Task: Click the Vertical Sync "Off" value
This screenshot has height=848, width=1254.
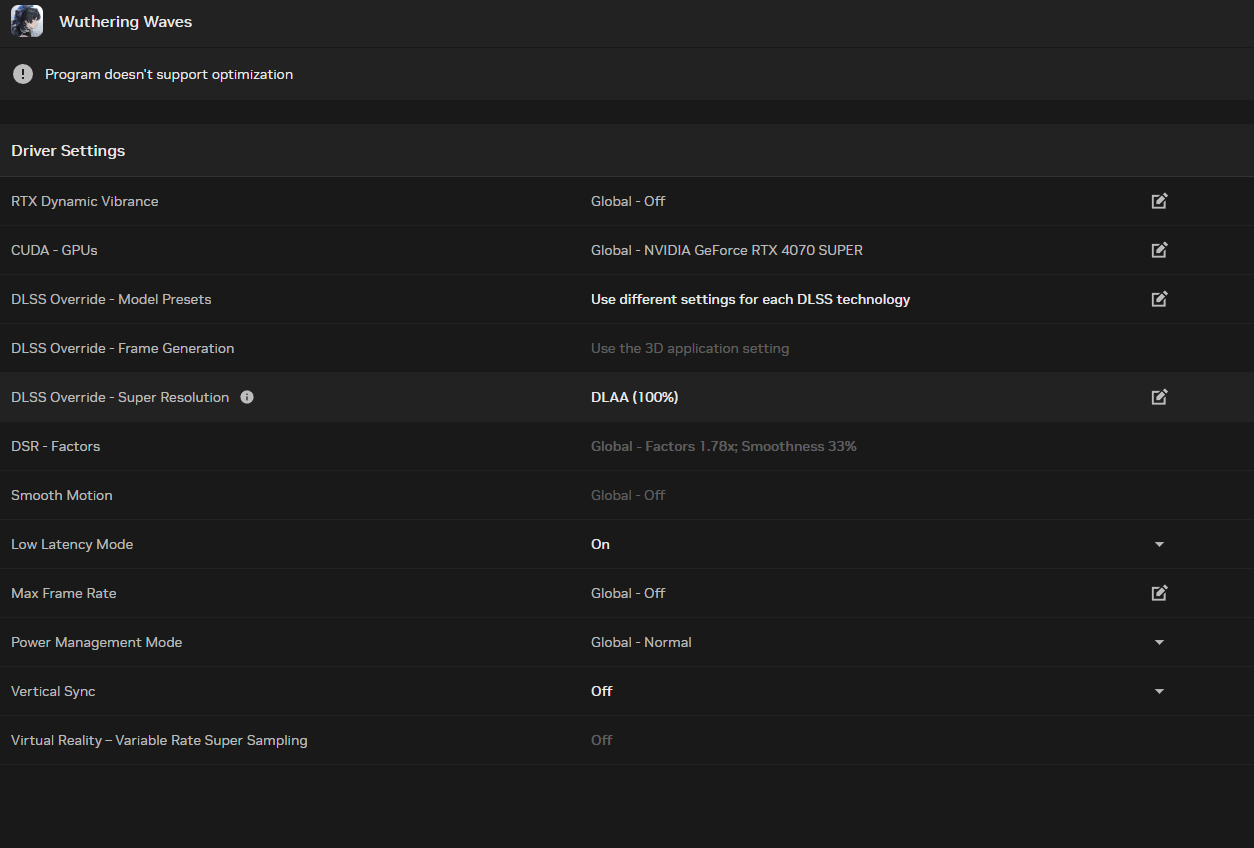Action: (x=602, y=691)
